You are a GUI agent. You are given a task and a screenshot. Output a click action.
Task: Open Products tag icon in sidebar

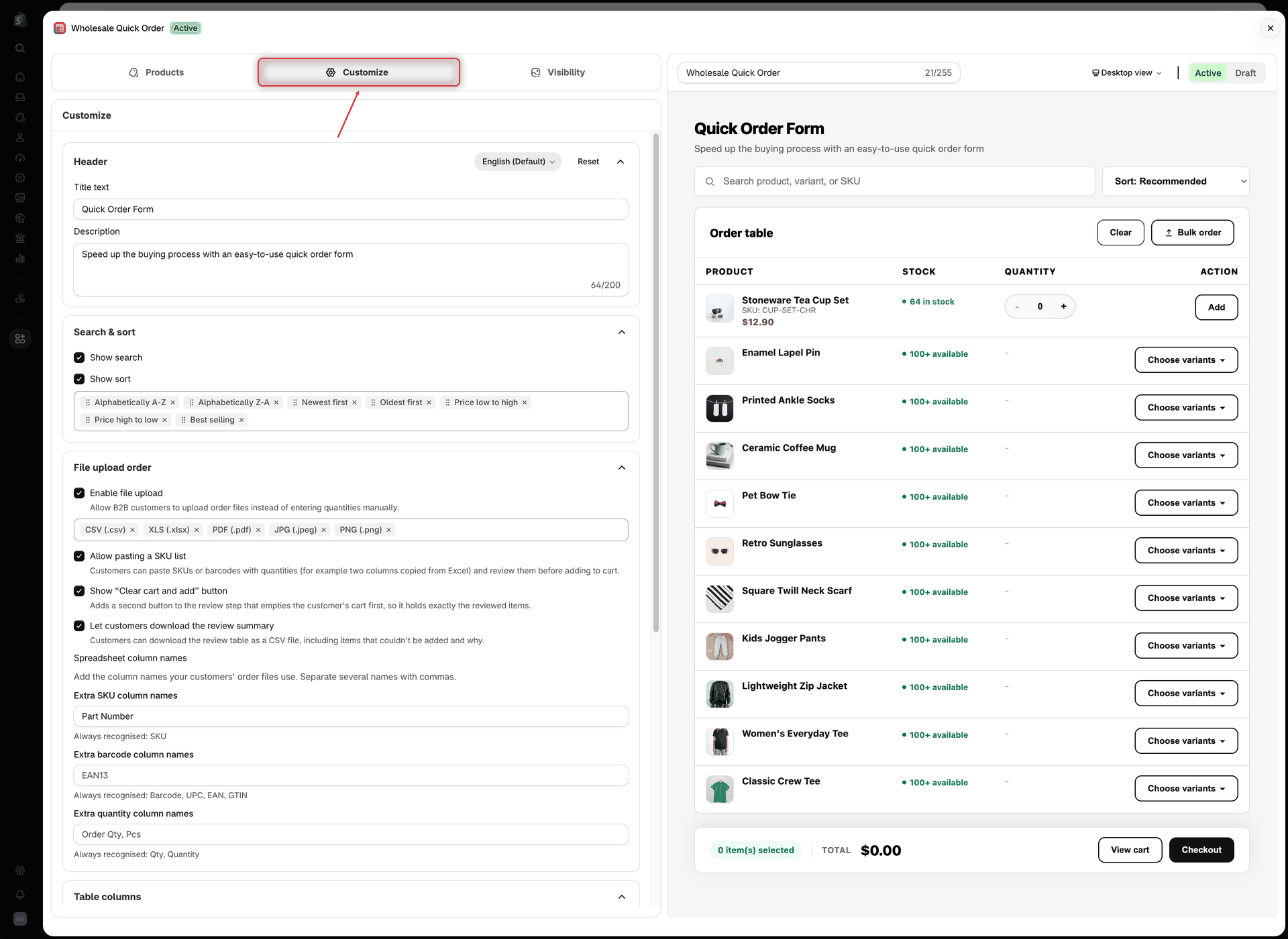point(20,117)
